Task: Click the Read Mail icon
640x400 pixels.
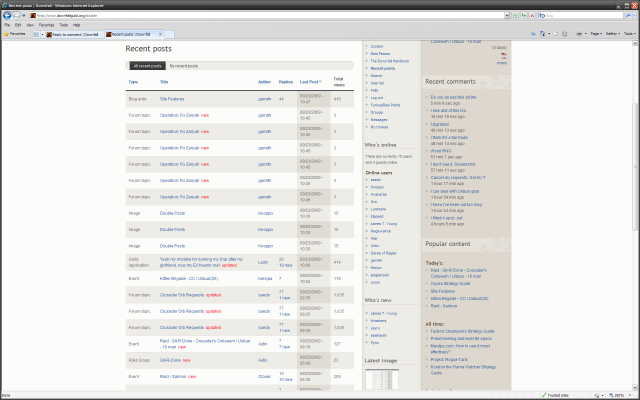Action: click(556, 34)
